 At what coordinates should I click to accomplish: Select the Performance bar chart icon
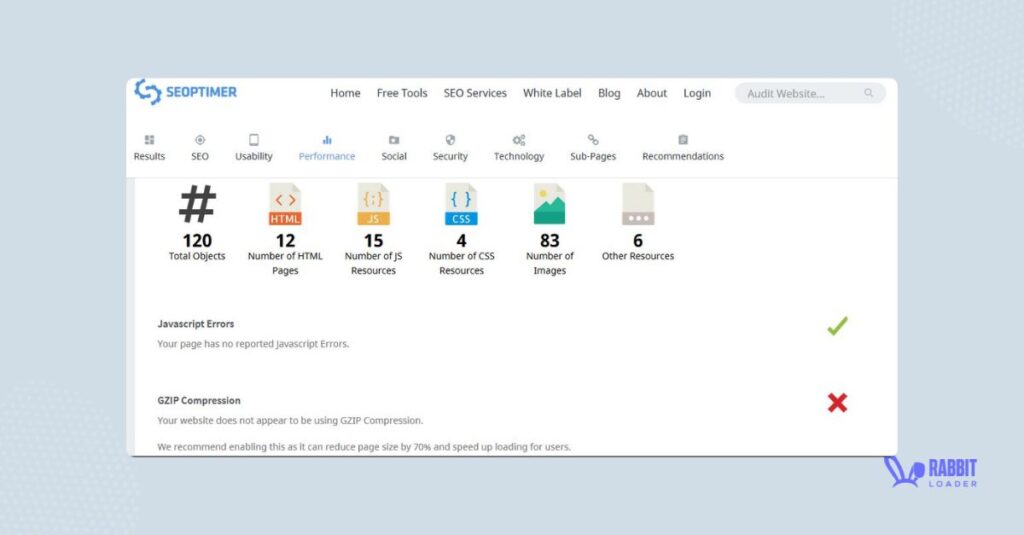pos(327,140)
